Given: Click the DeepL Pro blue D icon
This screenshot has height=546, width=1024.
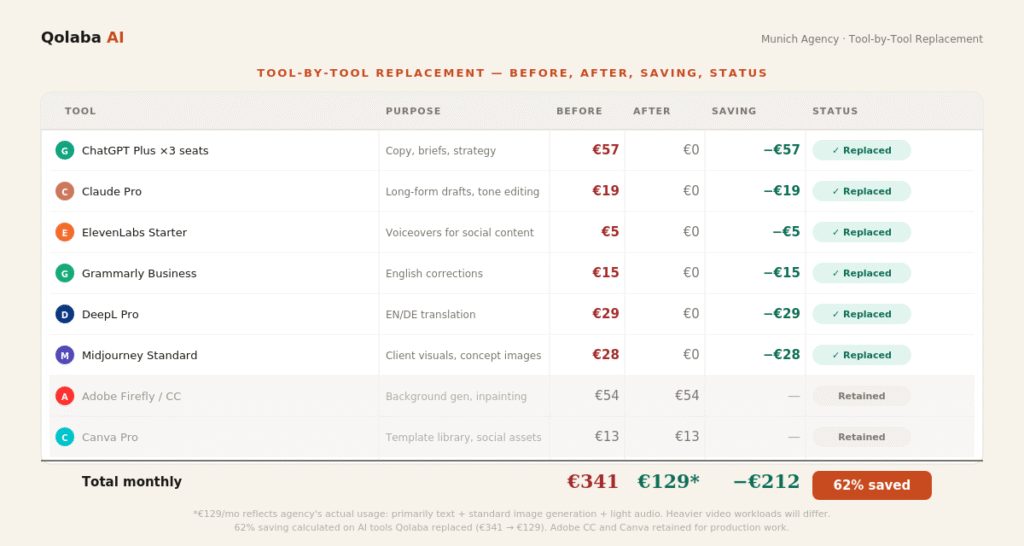Looking at the screenshot, I should [x=65, y=314].
